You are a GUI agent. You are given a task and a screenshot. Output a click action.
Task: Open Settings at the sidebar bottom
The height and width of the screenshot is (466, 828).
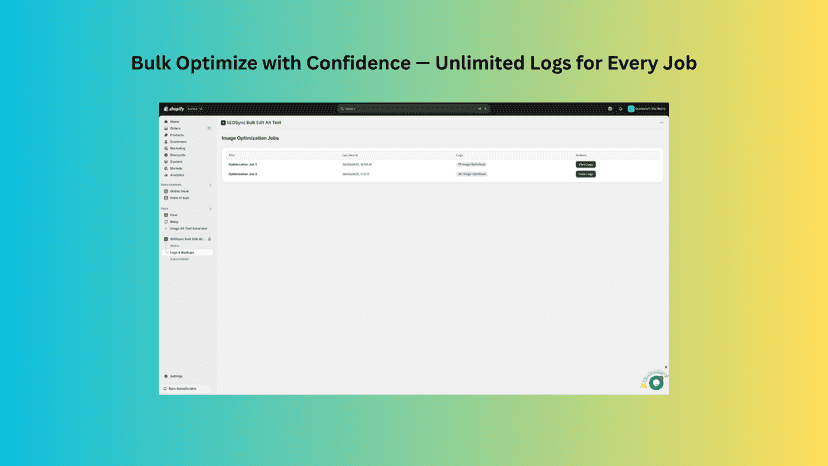coord(176,376)
